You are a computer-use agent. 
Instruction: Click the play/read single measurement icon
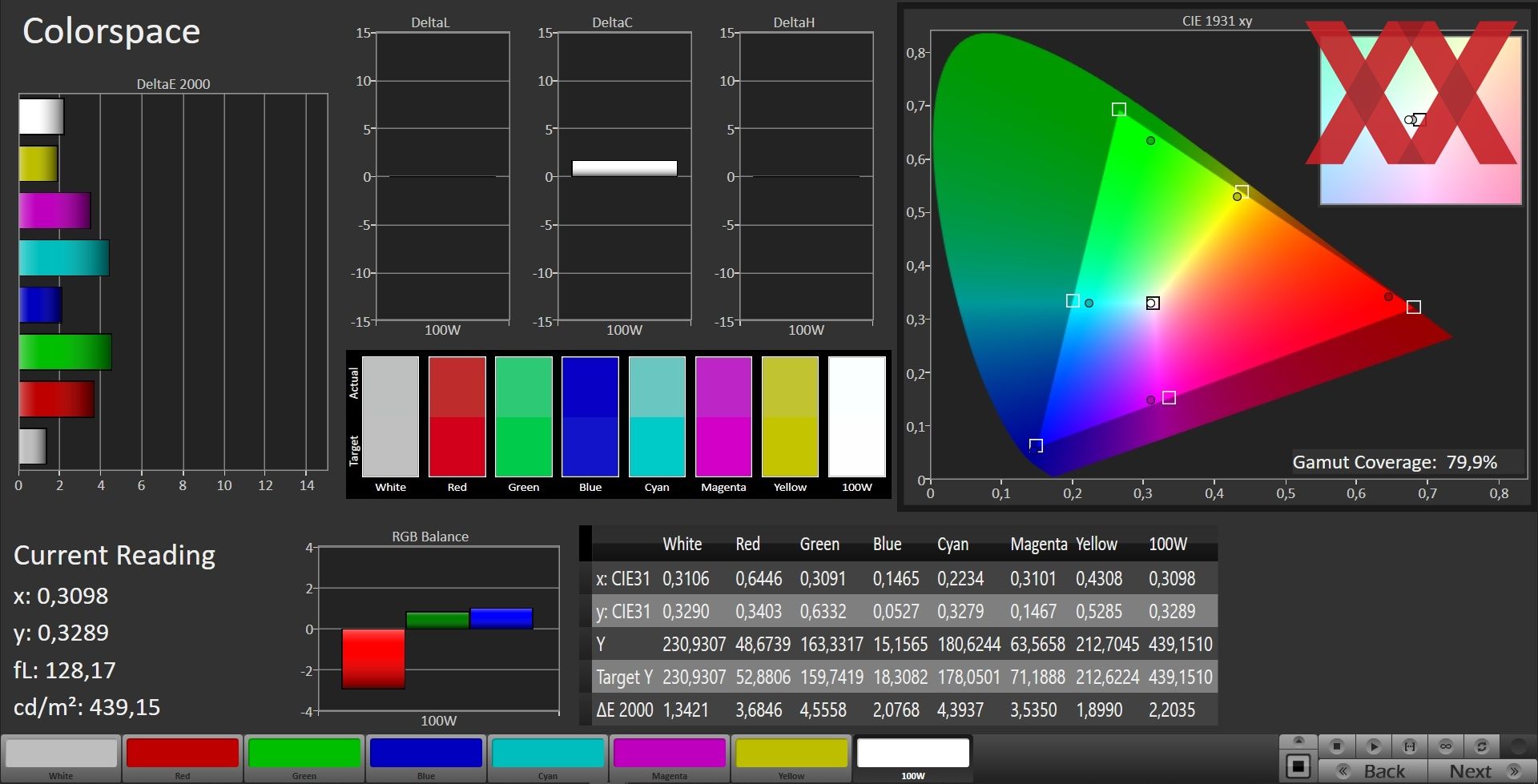[x=1373, y=746]
